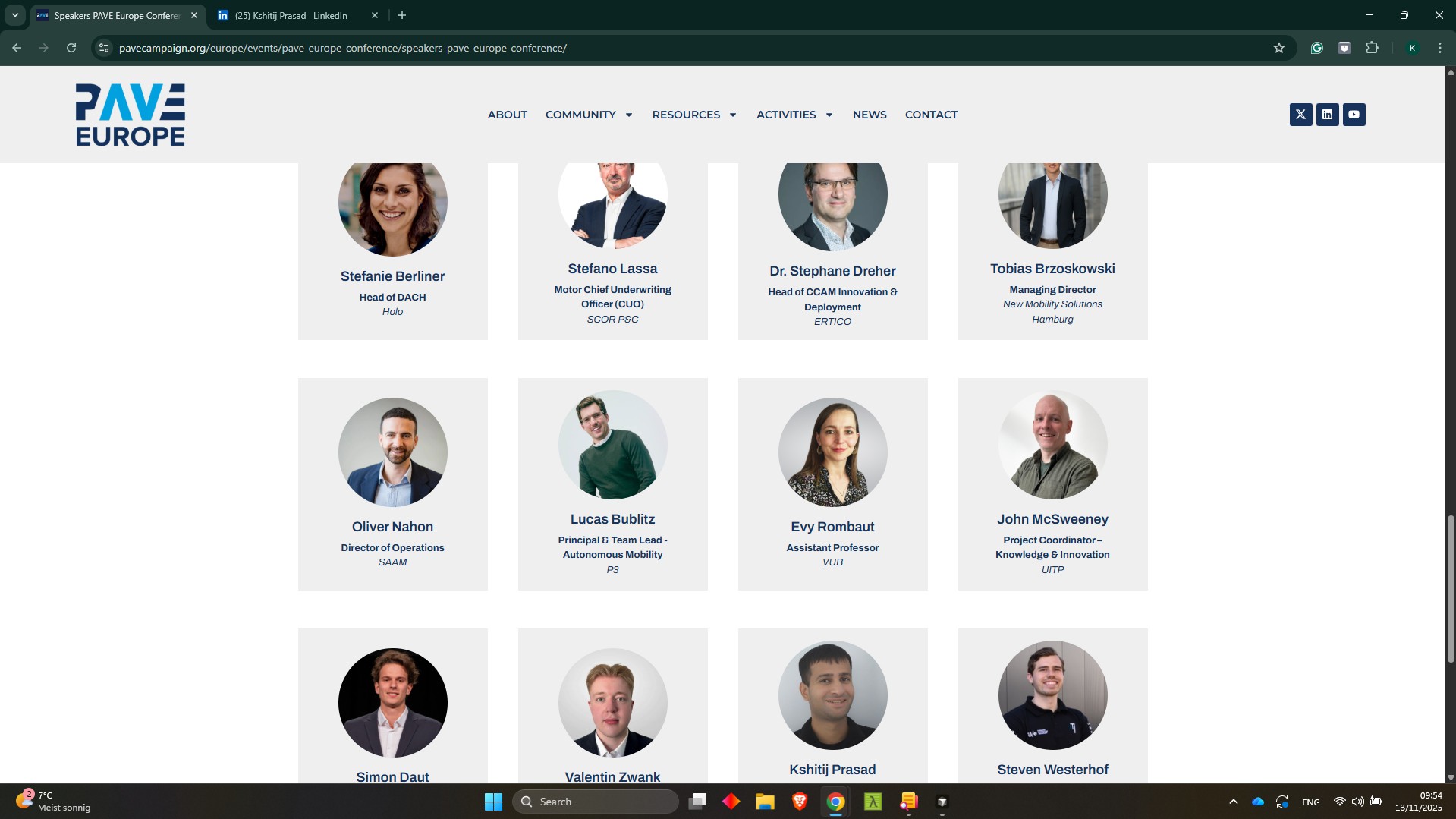Screen dimensions: 1456x819
Task: Open Task View on the taskbar
Action: click(697, 802)
